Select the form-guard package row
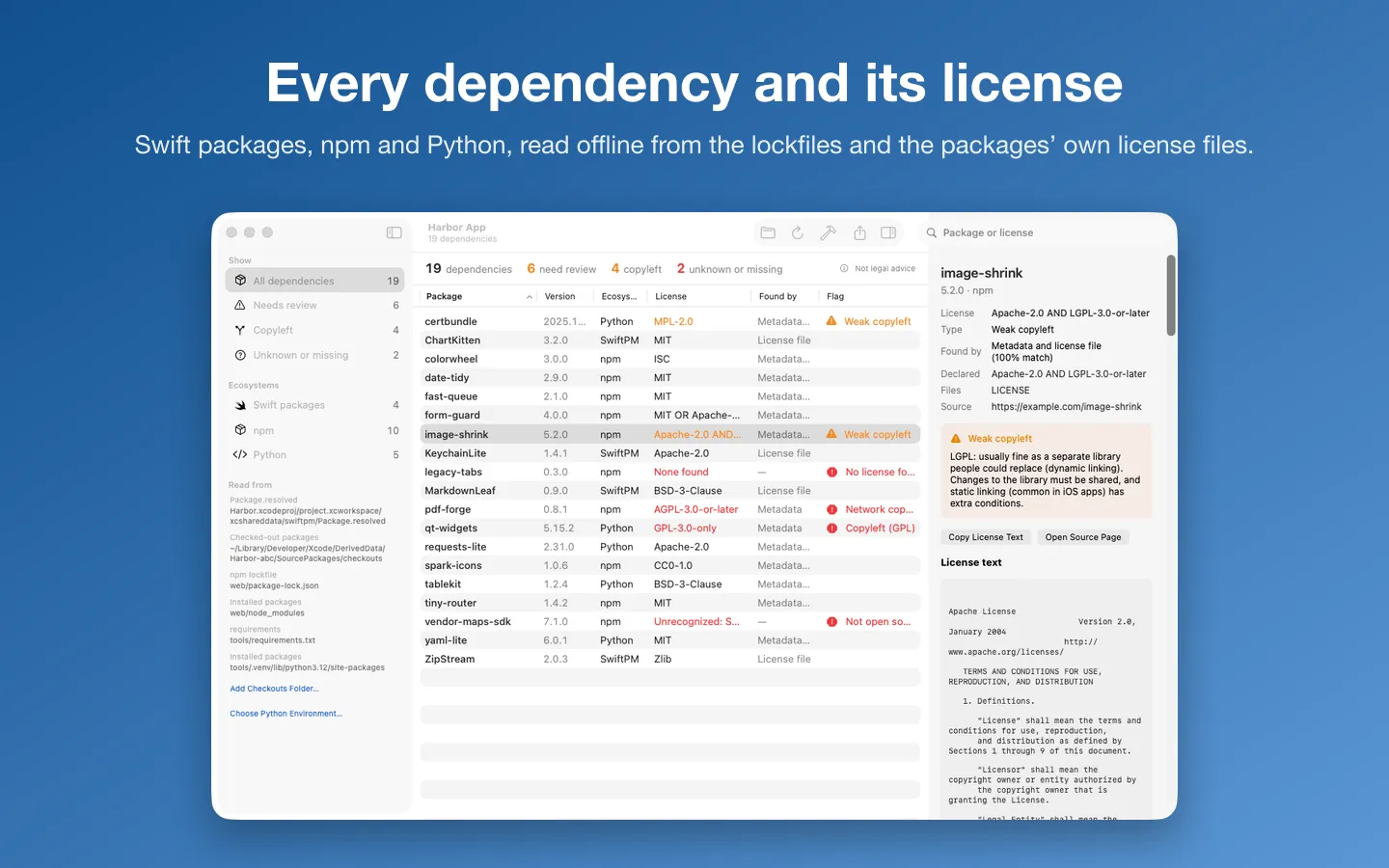 coord(670,416)
